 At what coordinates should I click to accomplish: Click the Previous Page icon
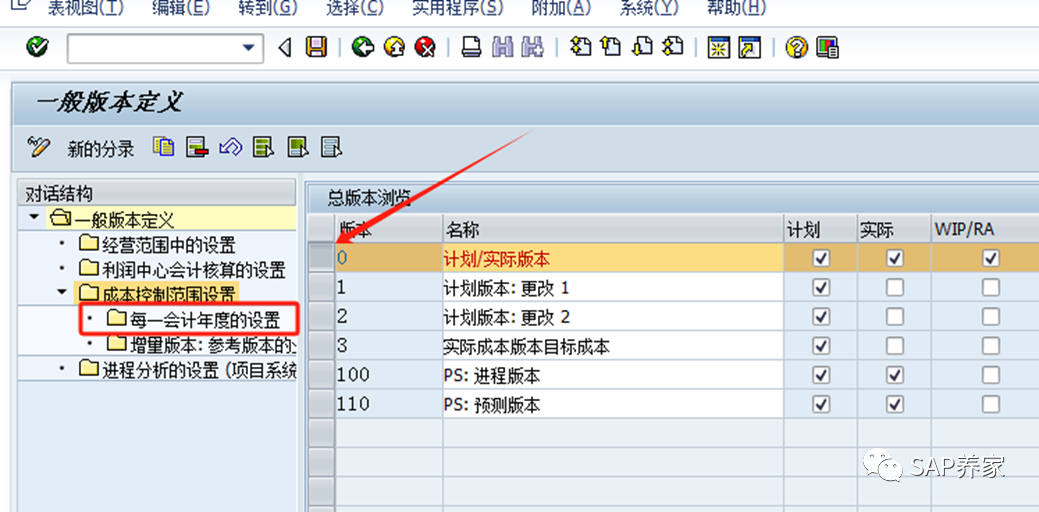tap(610, 47)
